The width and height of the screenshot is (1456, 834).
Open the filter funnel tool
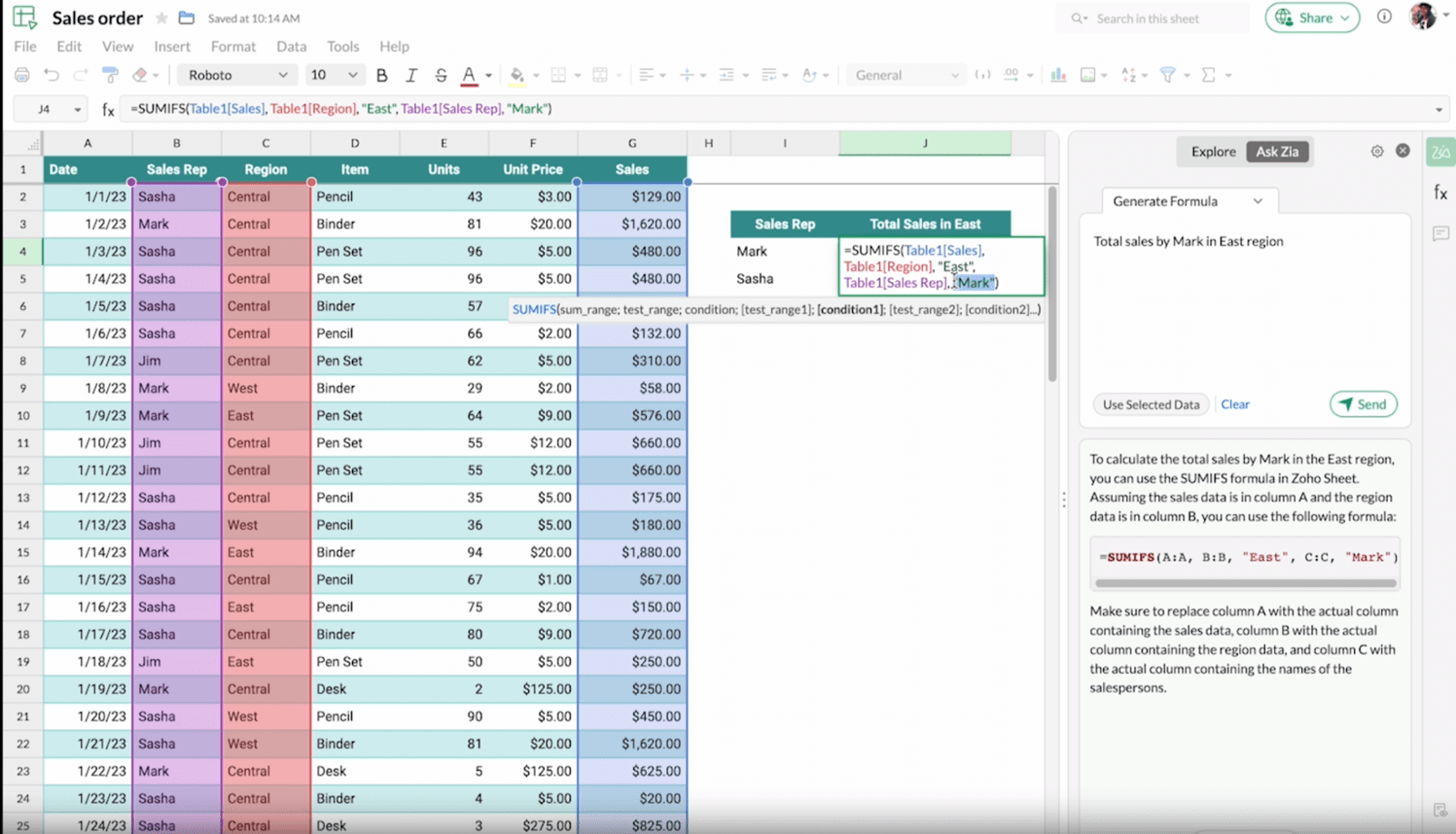[x=1168, y=75]
